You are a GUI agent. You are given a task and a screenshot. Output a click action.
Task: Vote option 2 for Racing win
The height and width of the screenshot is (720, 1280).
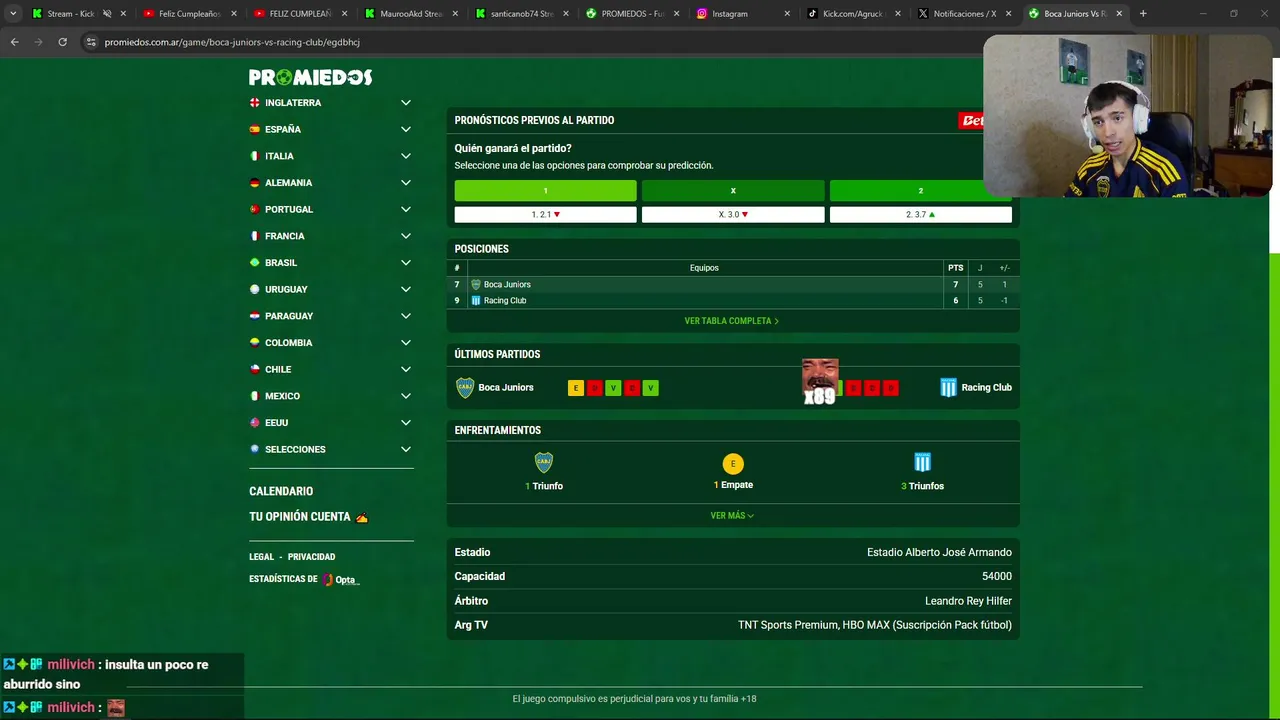[920, 191]
